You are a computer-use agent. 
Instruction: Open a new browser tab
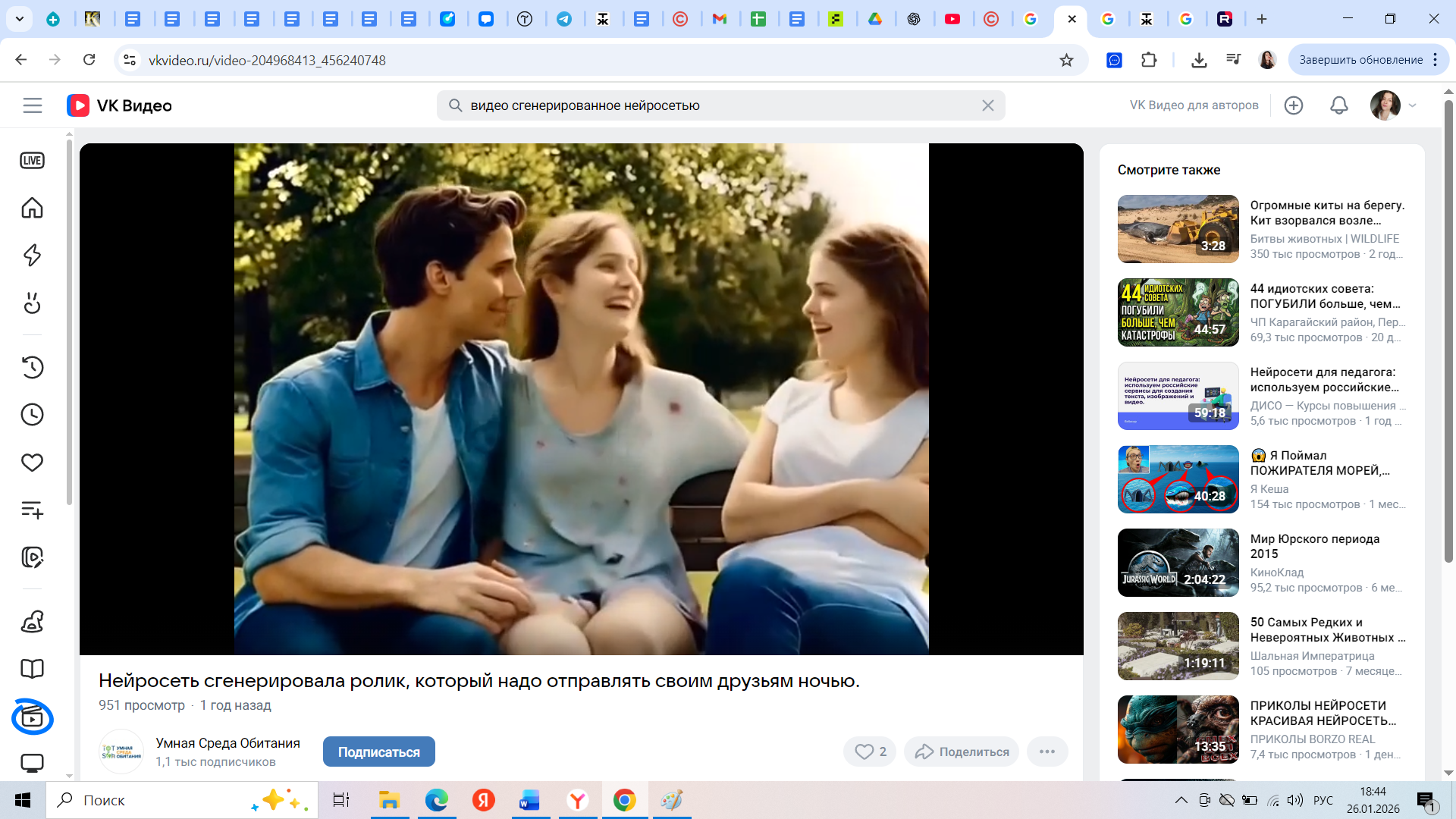pos(1262,19)
